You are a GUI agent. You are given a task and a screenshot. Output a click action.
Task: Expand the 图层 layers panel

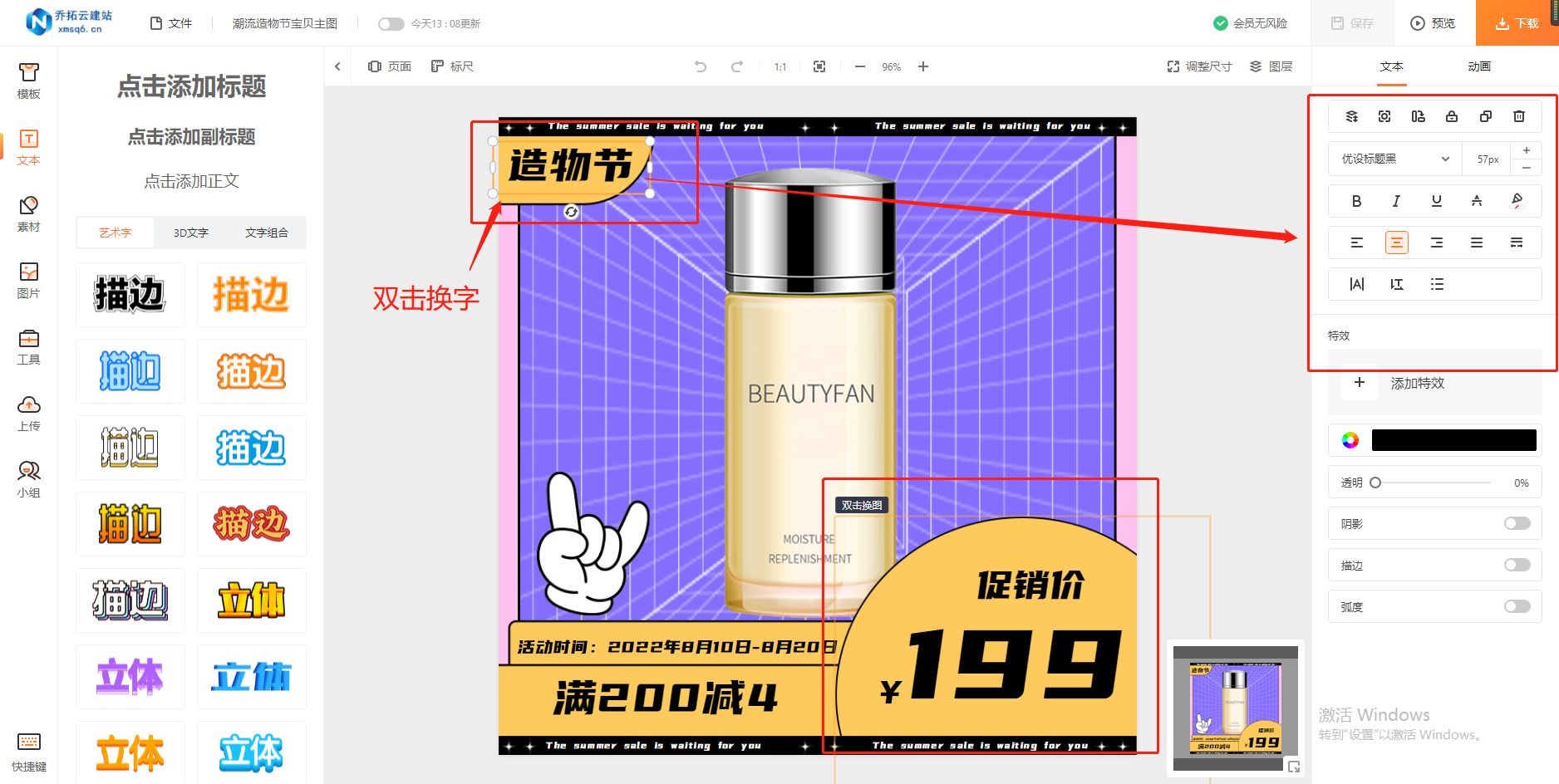(1271, 66)
